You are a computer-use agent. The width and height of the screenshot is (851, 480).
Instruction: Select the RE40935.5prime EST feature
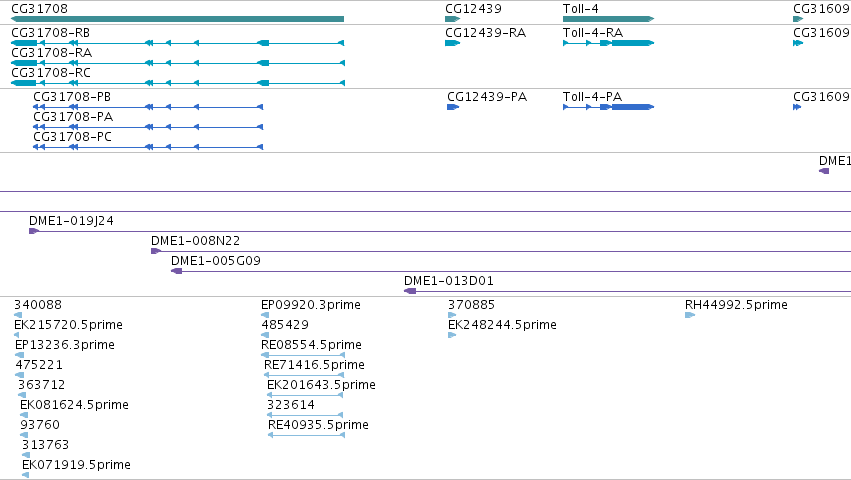tap(307, 435)
